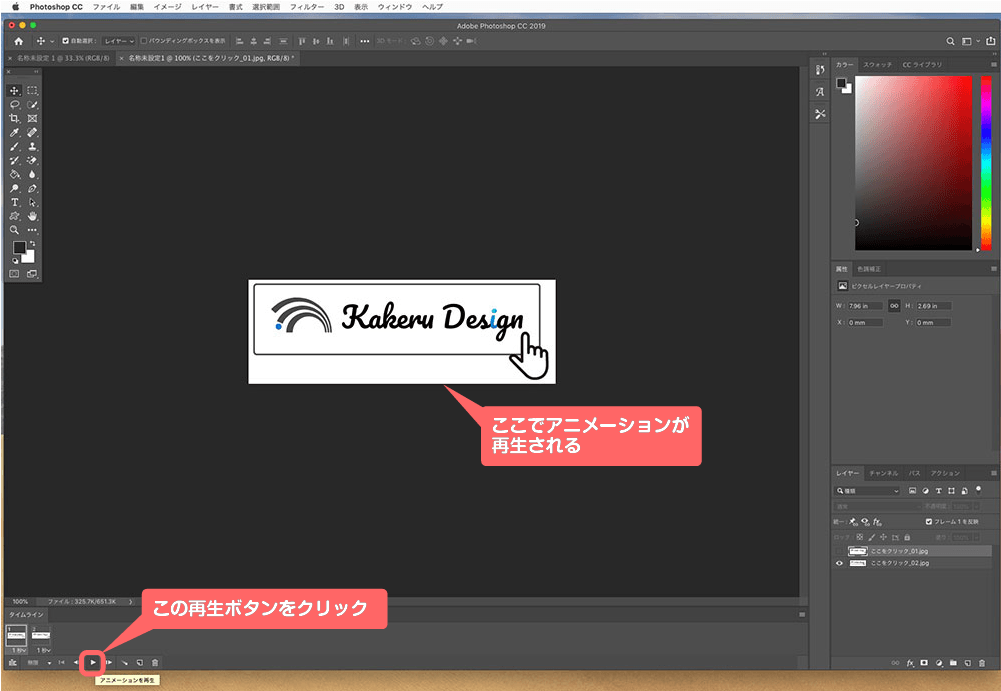The height and width of the screenshot is (691, 1001).
Task: Select next frame button in Timeline
Action: tap(109, 663)
